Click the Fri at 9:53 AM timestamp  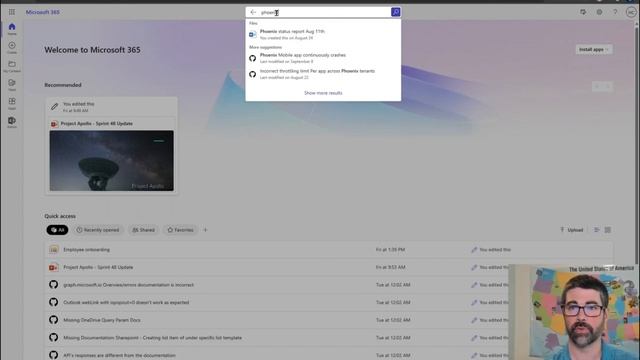390,267
